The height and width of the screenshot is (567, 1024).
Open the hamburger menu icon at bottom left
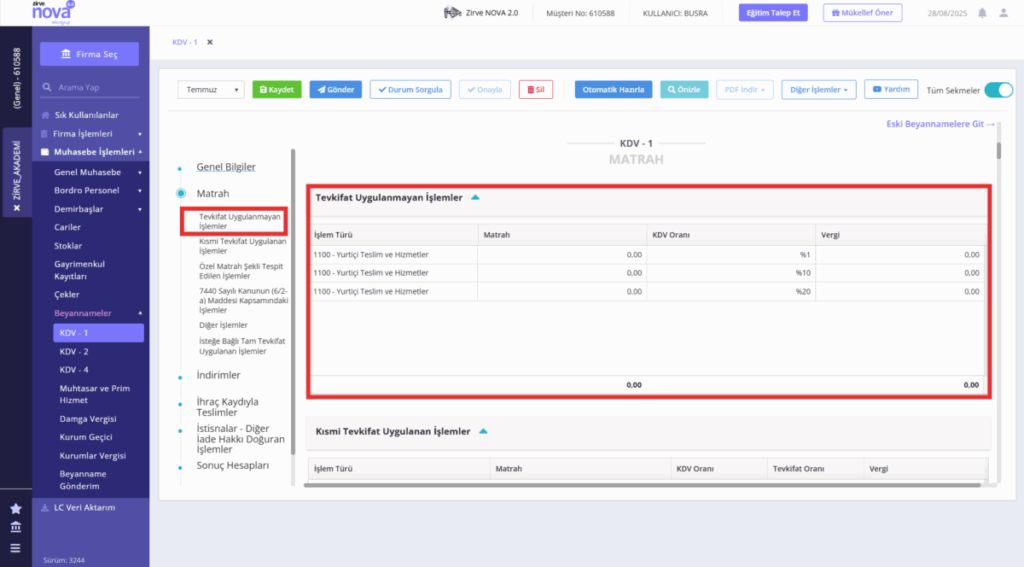[x=16, y=548]
